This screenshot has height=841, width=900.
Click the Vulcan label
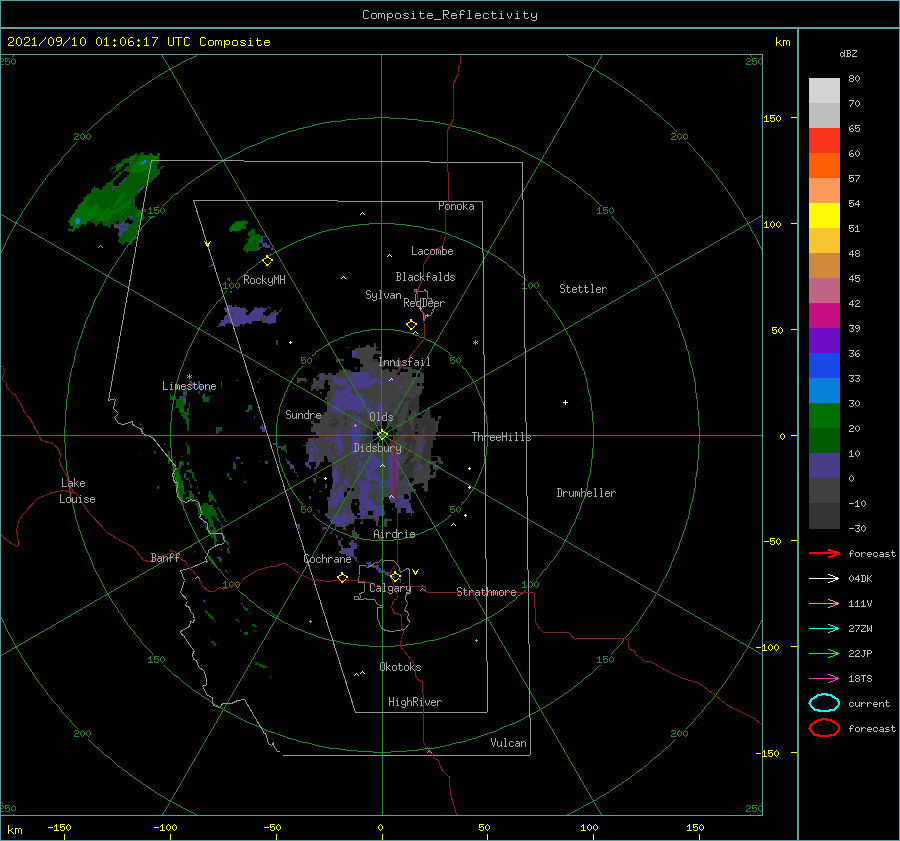pos(508,743)
